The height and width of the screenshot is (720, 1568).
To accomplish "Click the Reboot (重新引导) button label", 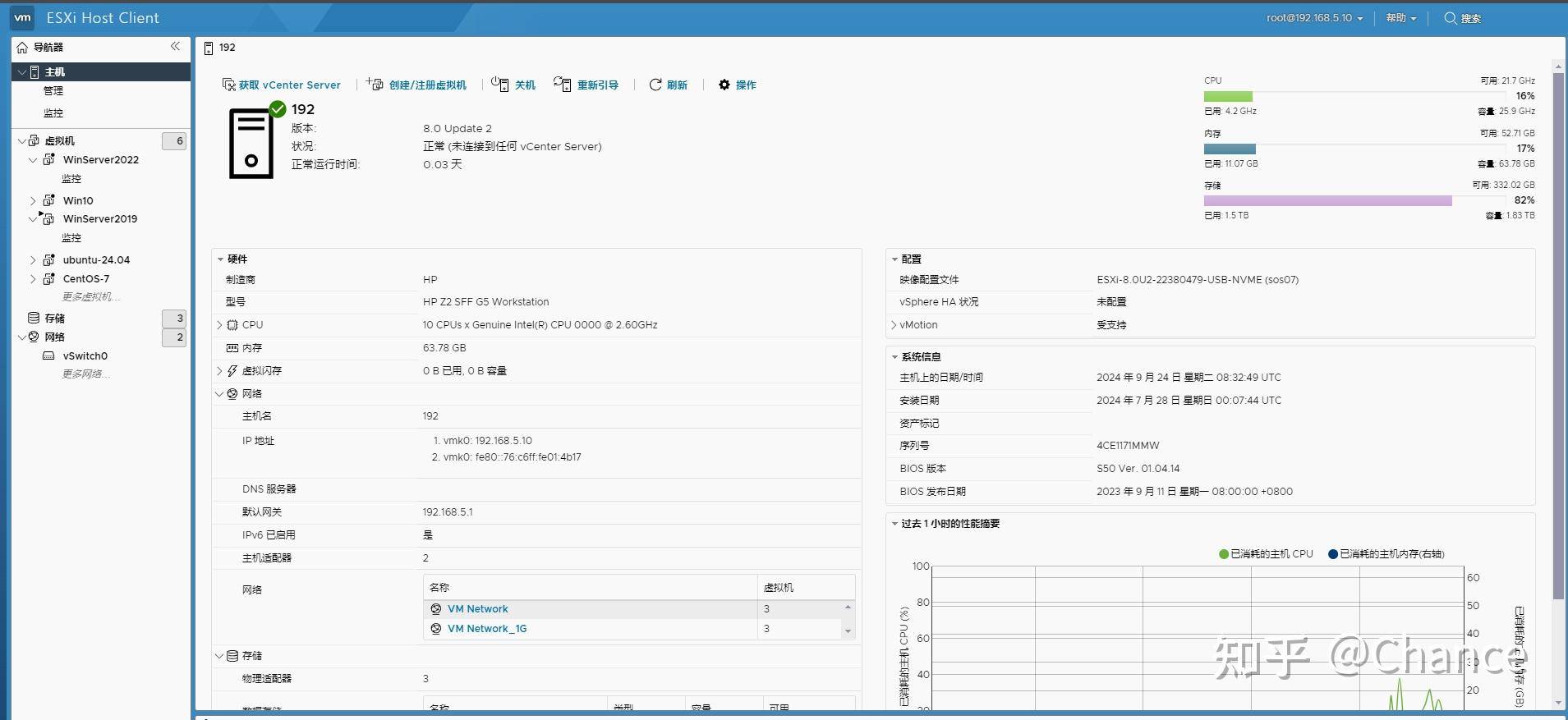I will point(598,85).
